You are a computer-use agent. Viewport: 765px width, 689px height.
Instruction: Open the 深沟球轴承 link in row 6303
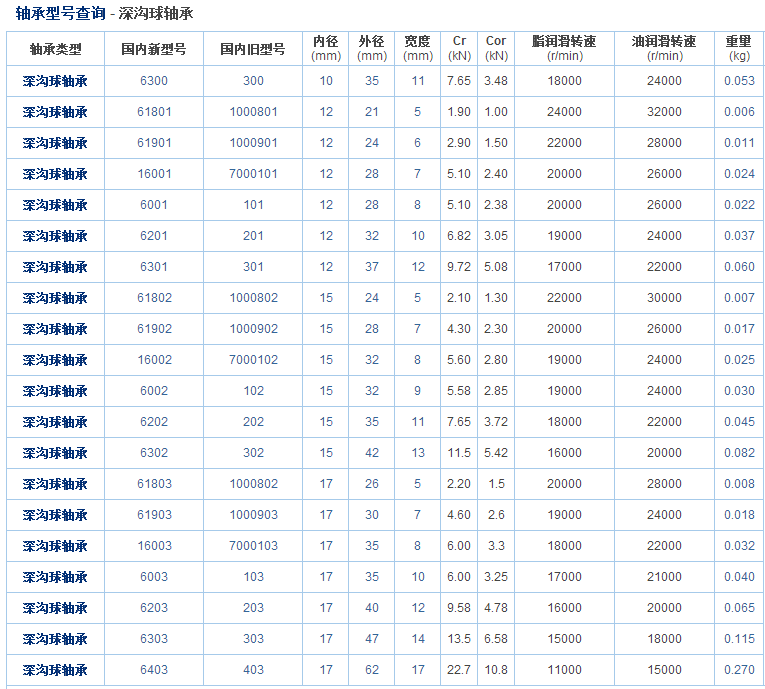[55, 639]
